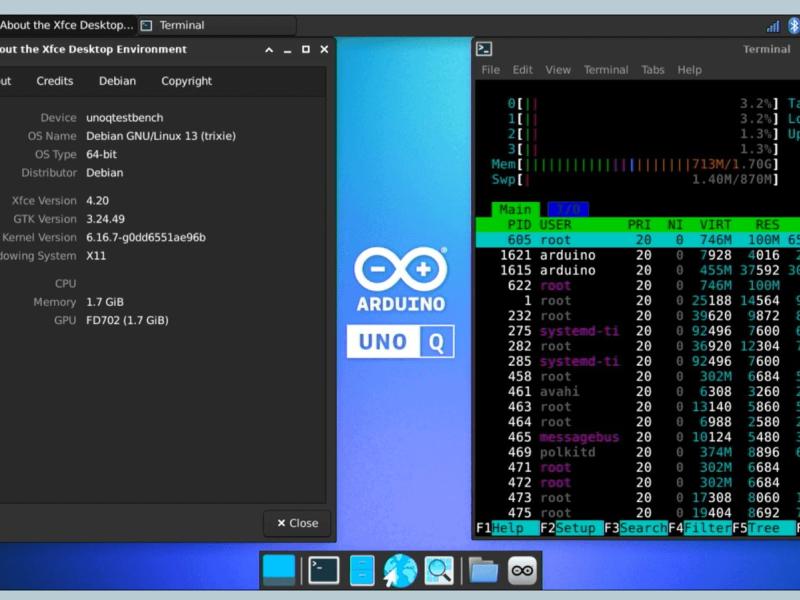This screenshot has height=600, width=800.
Task: Click the Show Desktop icon in dock
Action: coord(279,570)
